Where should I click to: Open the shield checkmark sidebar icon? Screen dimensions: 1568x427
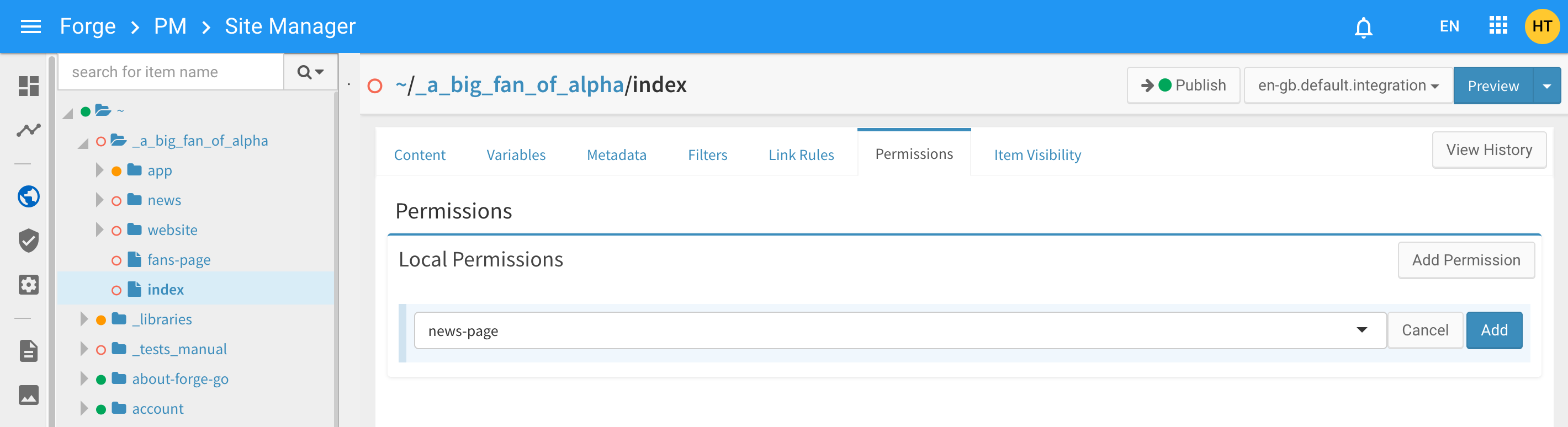[29, 241]
